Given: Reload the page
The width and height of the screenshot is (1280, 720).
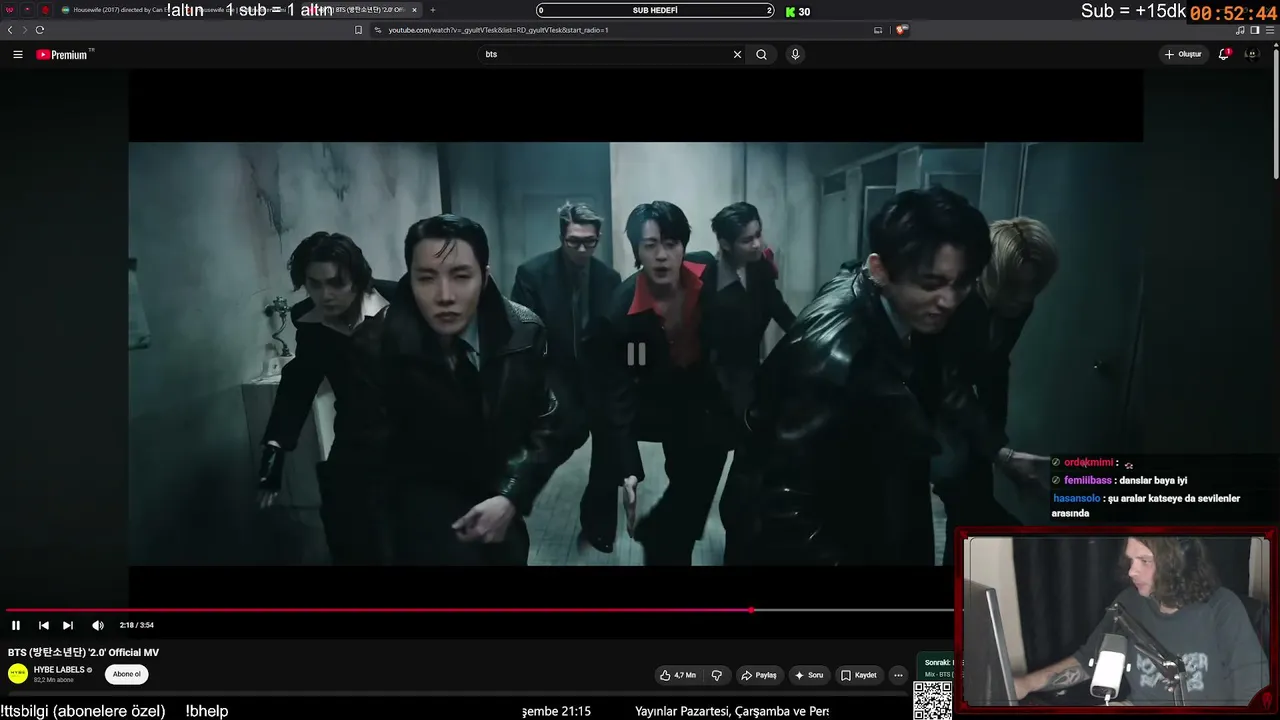Looking at the screenshot, I should point(40,30).
